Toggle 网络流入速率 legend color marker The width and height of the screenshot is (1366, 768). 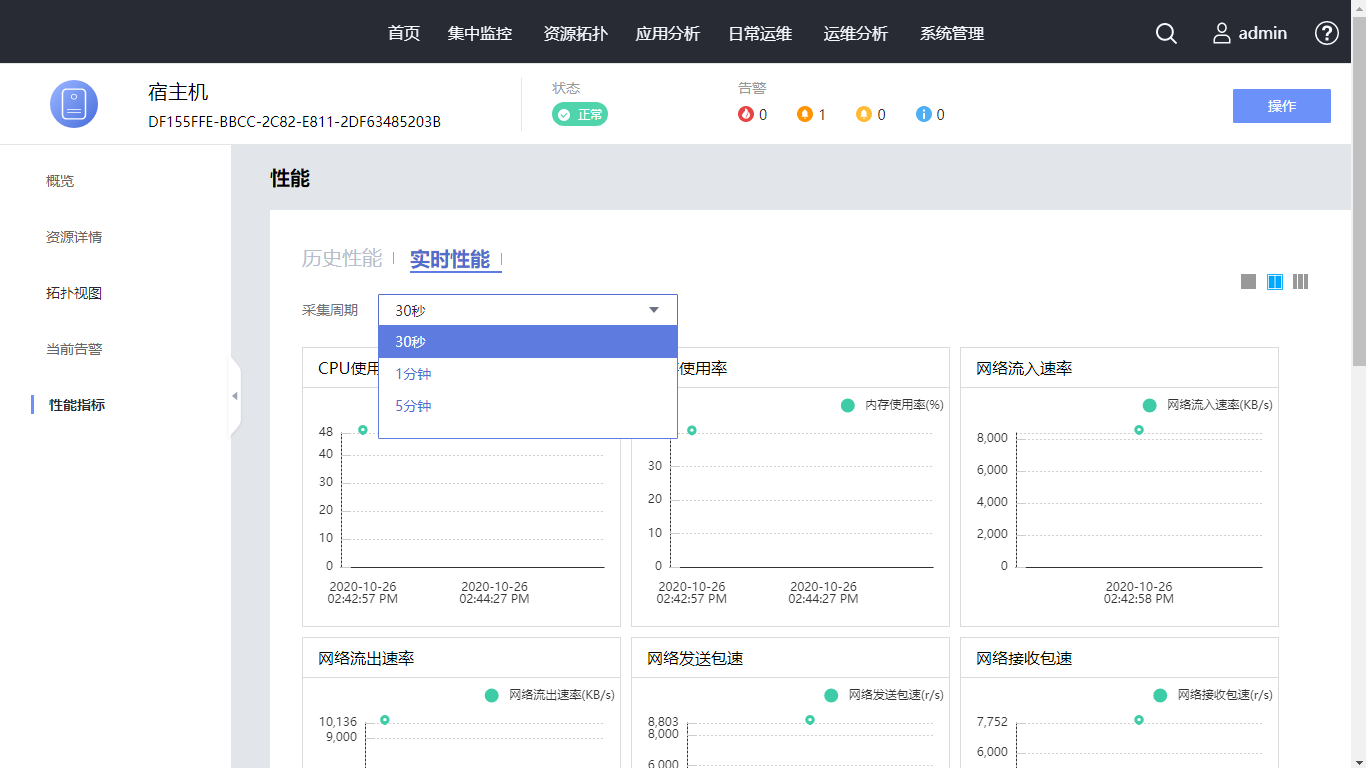(x=1149, y=405)
